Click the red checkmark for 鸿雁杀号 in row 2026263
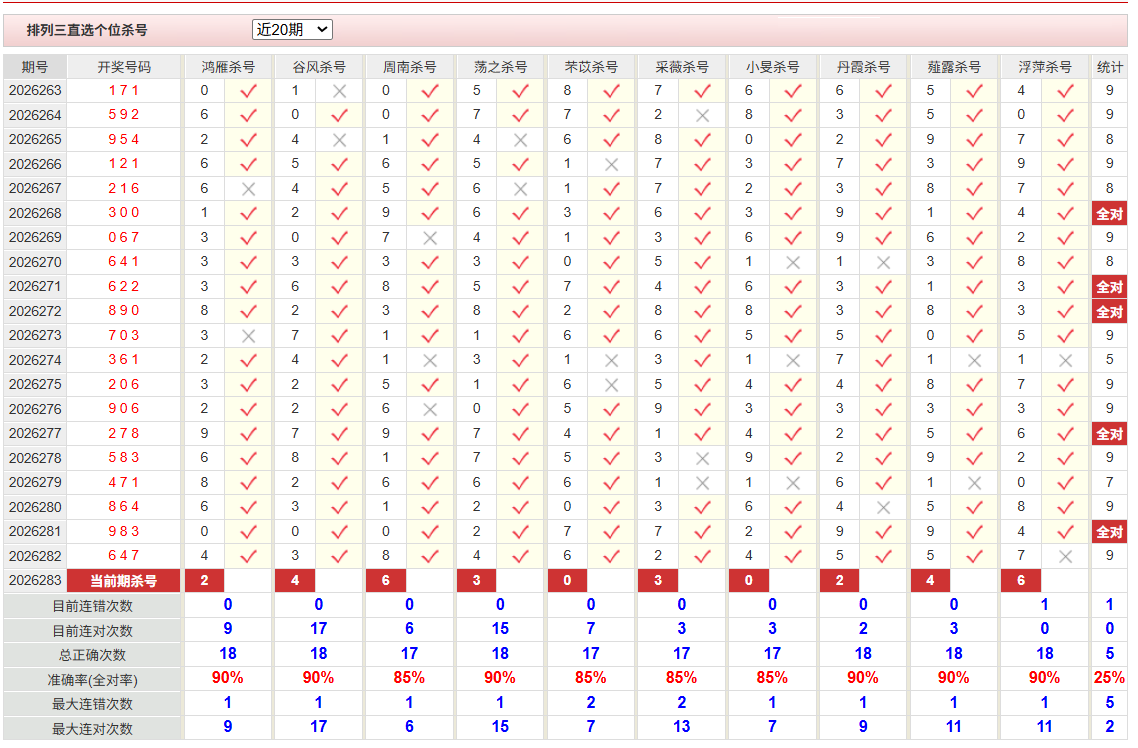Viewport: 1138px width, 748px height. pyautogui.click(x=248, y=91)
